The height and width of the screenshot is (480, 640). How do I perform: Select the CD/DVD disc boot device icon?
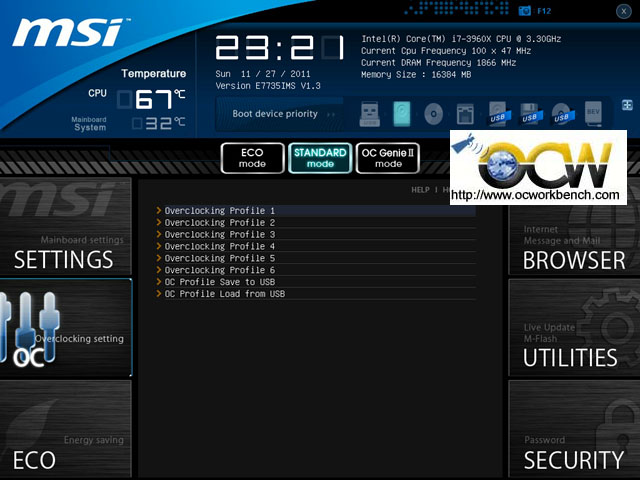(433, 113)
